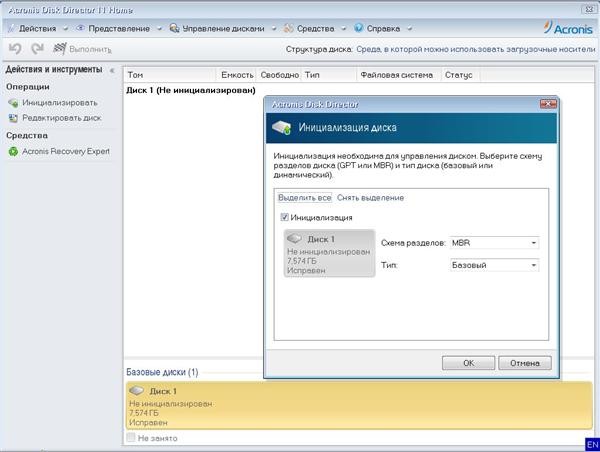Click the help question mark icon
The image size is (600, 452).
click(x=359, y=28)
